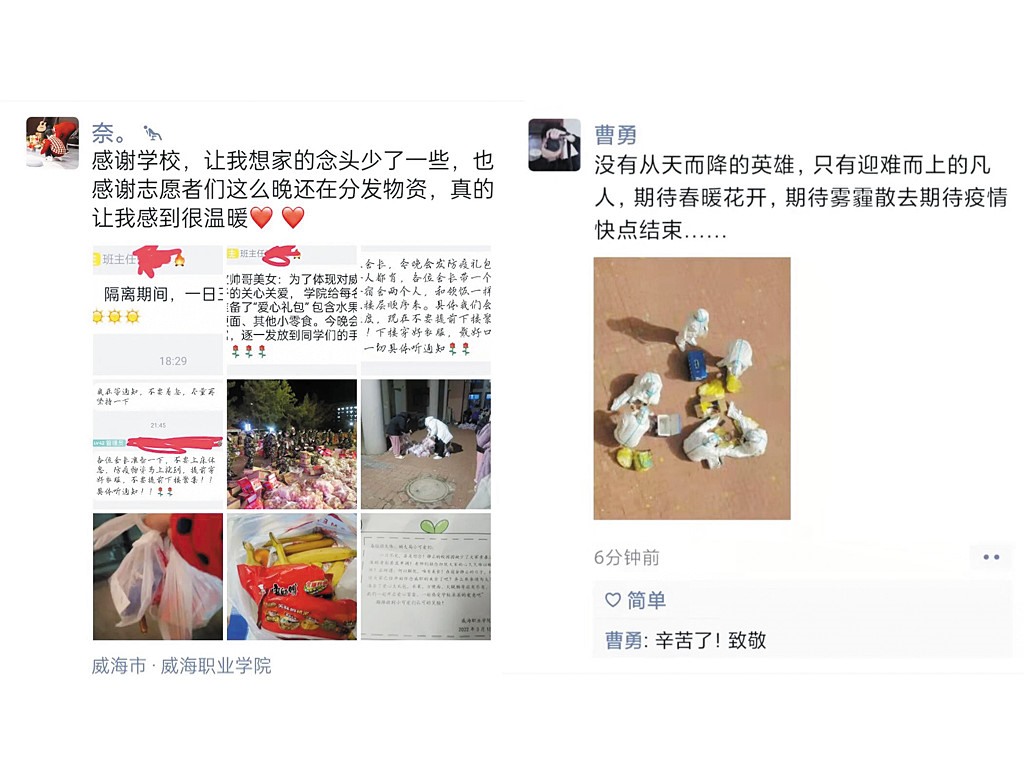
Task: Open chat screenshot thumbnail showing 18:29
Action: pyautogui.click(x=158, y=310)
